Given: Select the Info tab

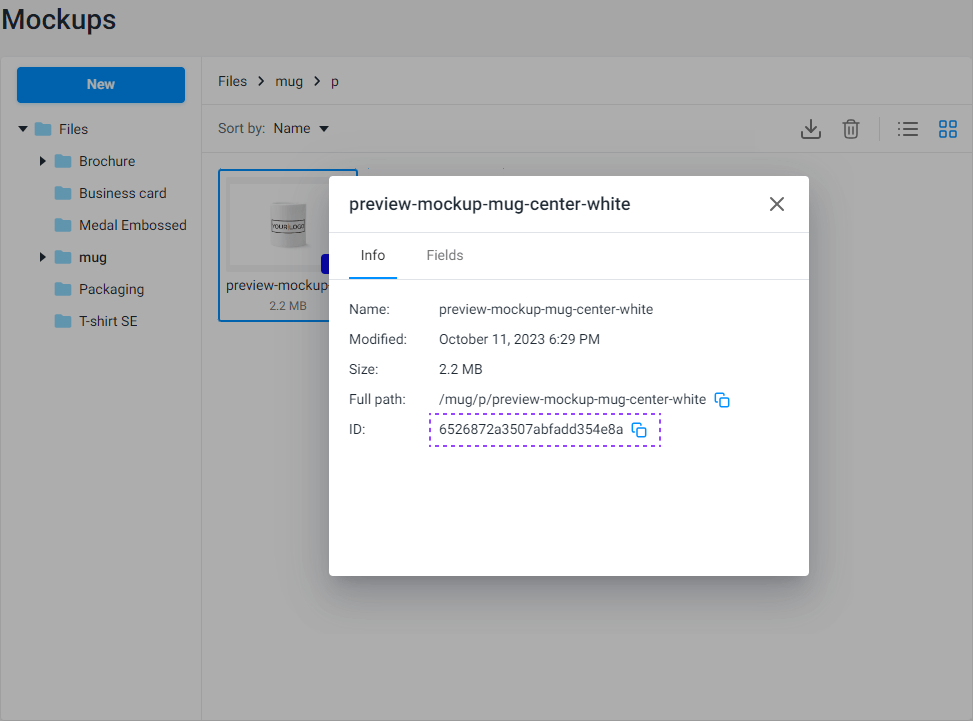Looking at the screenshot, I should click(373, 256).
